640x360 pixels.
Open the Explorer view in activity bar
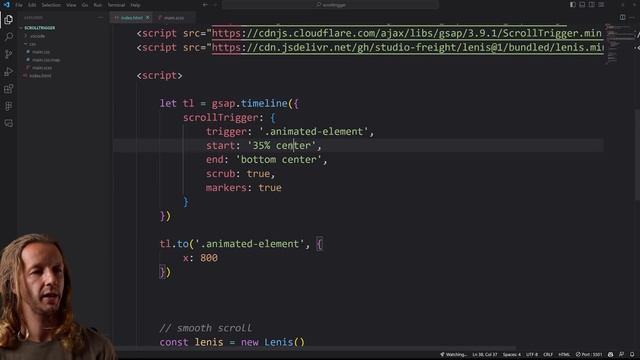pyautogui.click(x=9, y=20)
